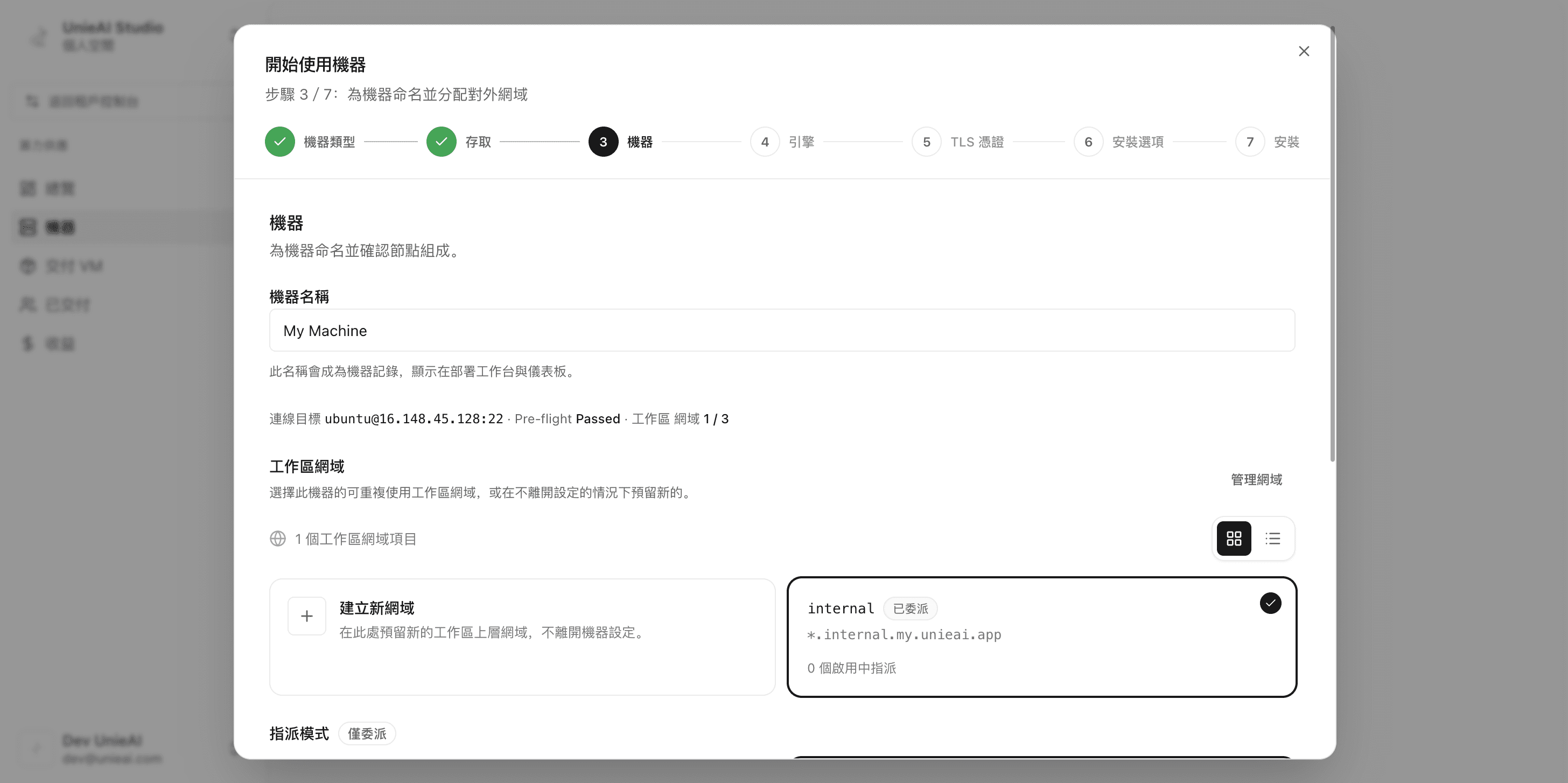Click the Dev UnieAI account in sidebar

(111, 749)
